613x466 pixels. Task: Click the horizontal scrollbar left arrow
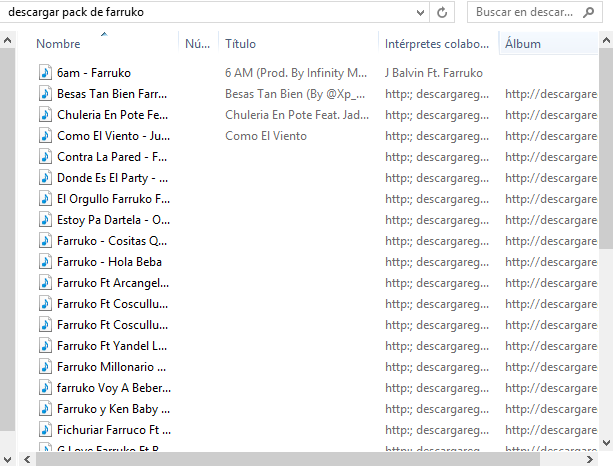click(x=27, y=459)
